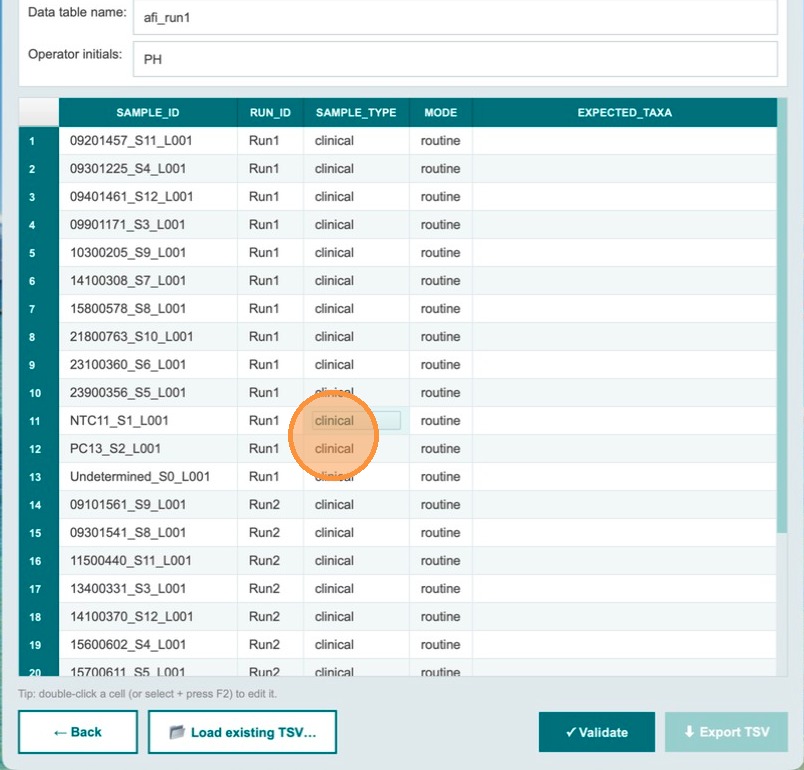804x770 pixels.
Task: Select cell 14100308_S7_L001
Action: click(148, 281)
